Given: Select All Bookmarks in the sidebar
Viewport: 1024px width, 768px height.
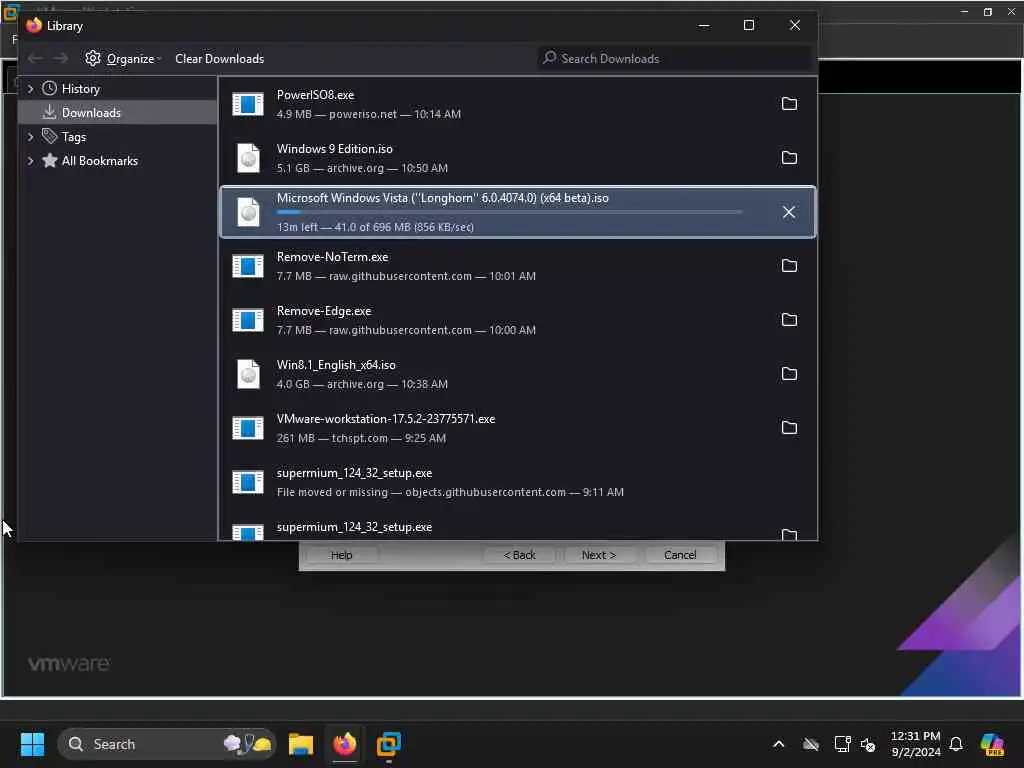Looking at the screenshot, I should click(x=99, y=161).
